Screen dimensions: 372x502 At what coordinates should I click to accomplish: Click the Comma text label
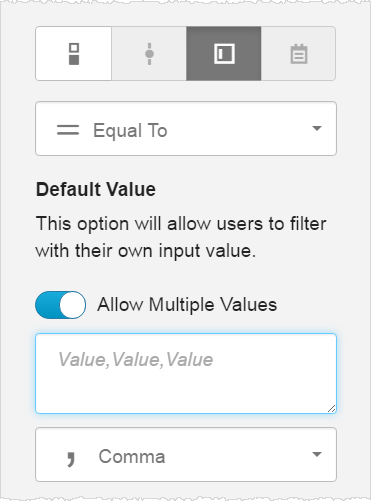132,456
